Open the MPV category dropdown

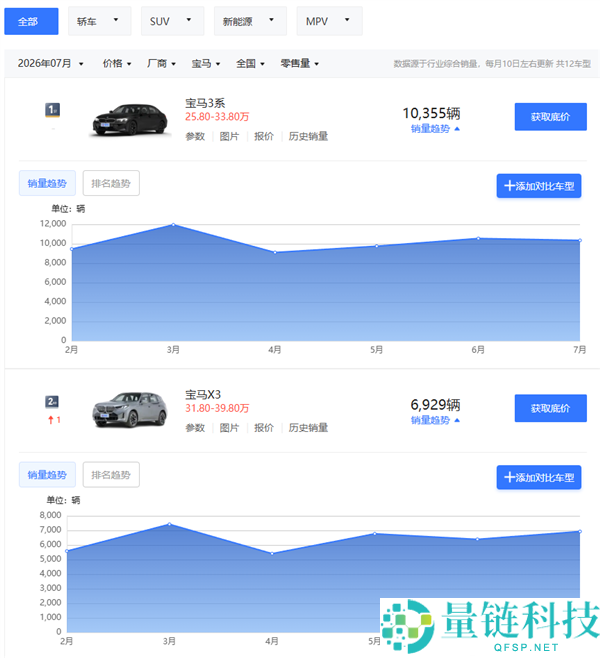pyautogui.click(x=329, y=21)
